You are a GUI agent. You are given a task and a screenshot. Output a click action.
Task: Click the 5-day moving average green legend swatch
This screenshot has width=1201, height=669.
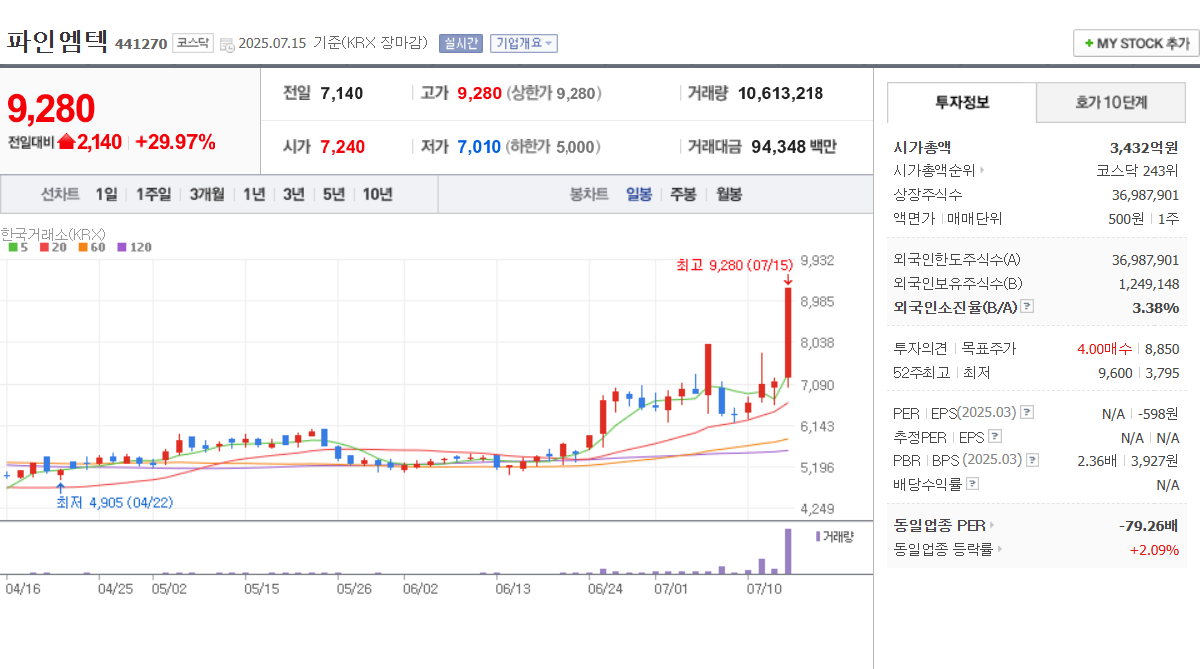(13, 246)
